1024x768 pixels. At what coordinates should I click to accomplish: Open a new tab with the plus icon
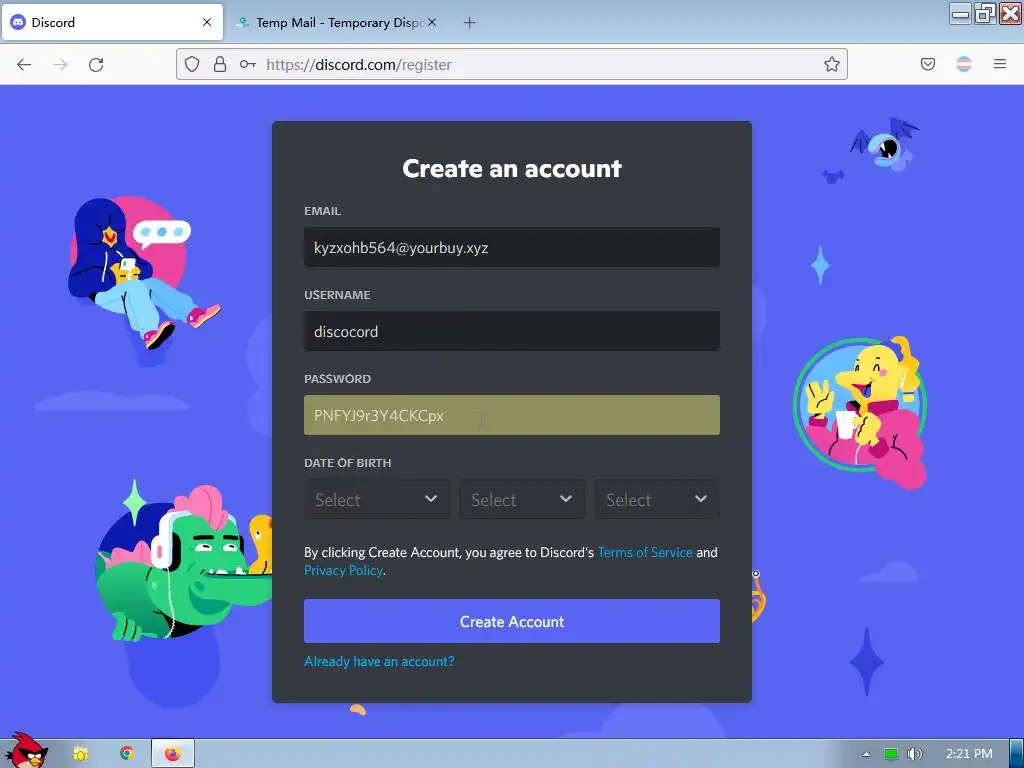(x=470, y=23)
